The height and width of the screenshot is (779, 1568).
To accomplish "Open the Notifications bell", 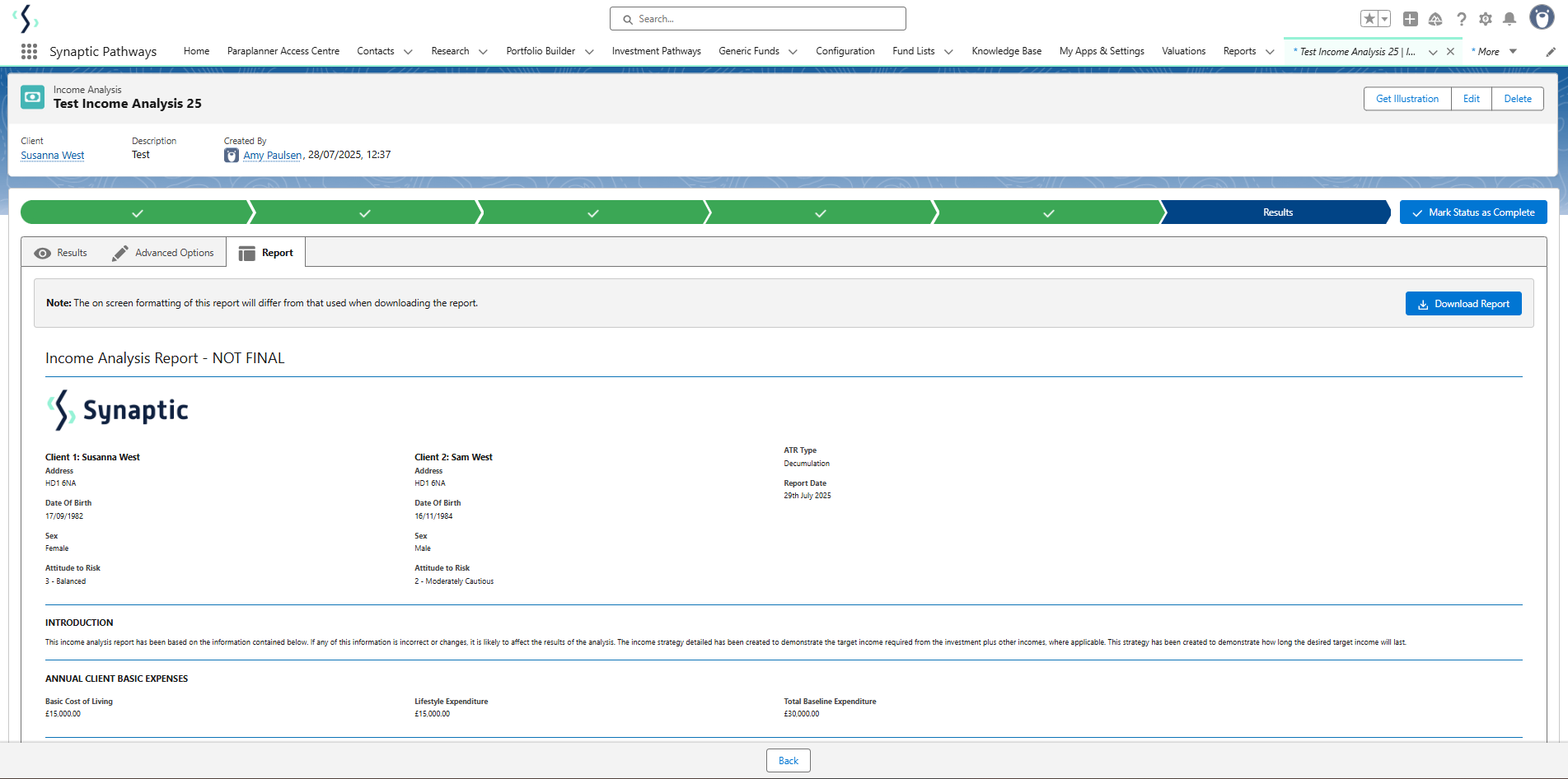I will point(1509,19).
